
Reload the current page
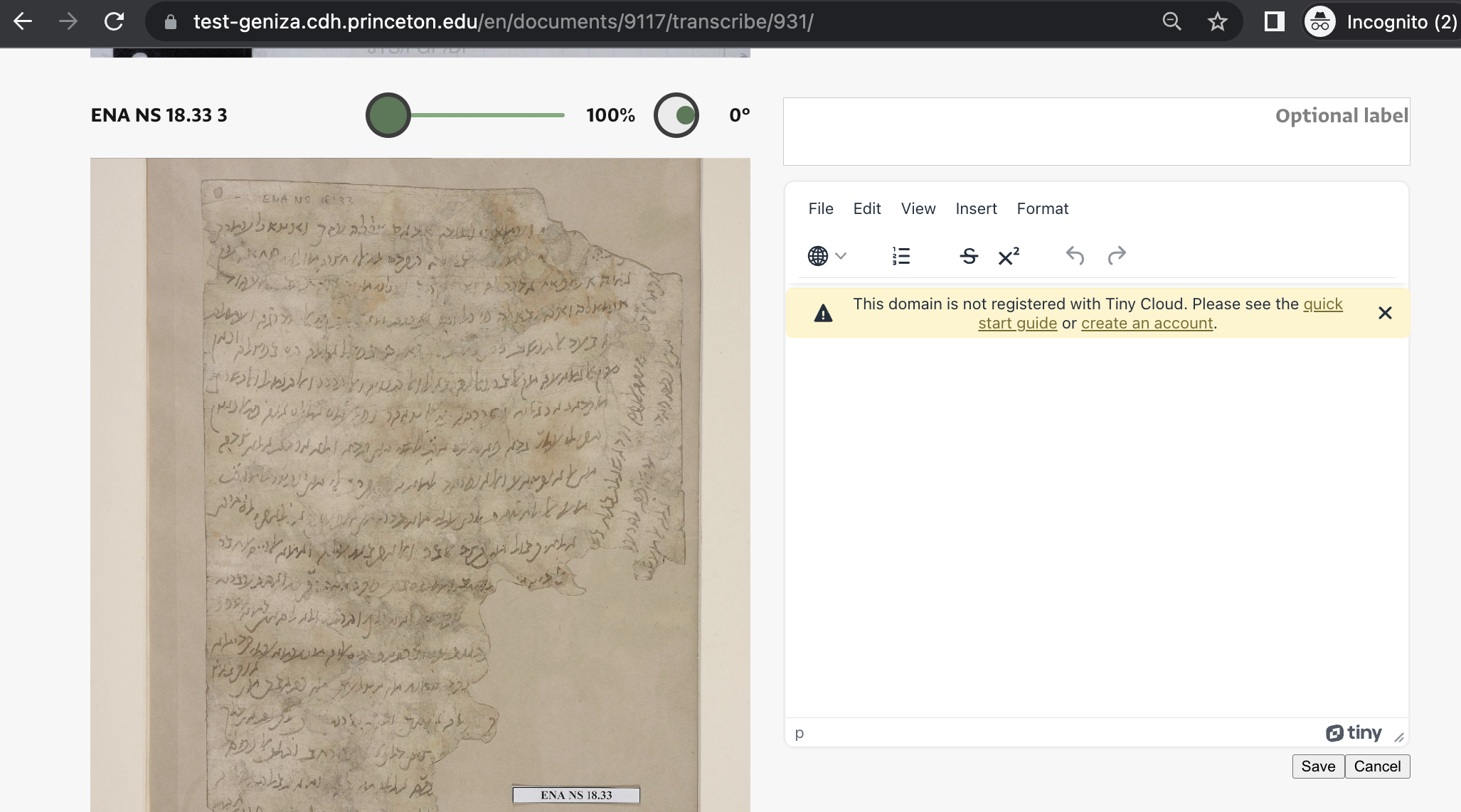pos(115,21)
